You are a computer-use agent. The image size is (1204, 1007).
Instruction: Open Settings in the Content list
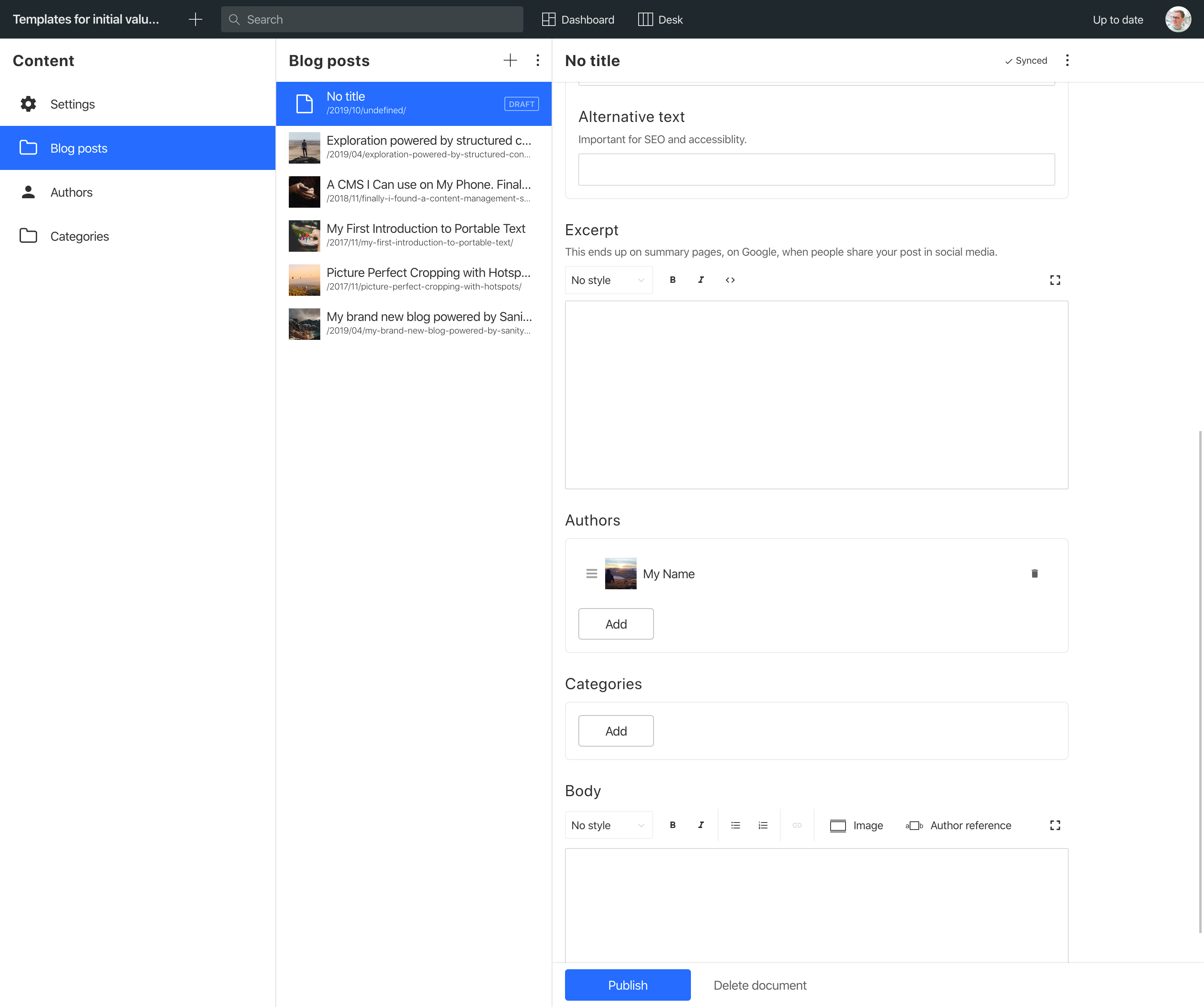point(138,104)
